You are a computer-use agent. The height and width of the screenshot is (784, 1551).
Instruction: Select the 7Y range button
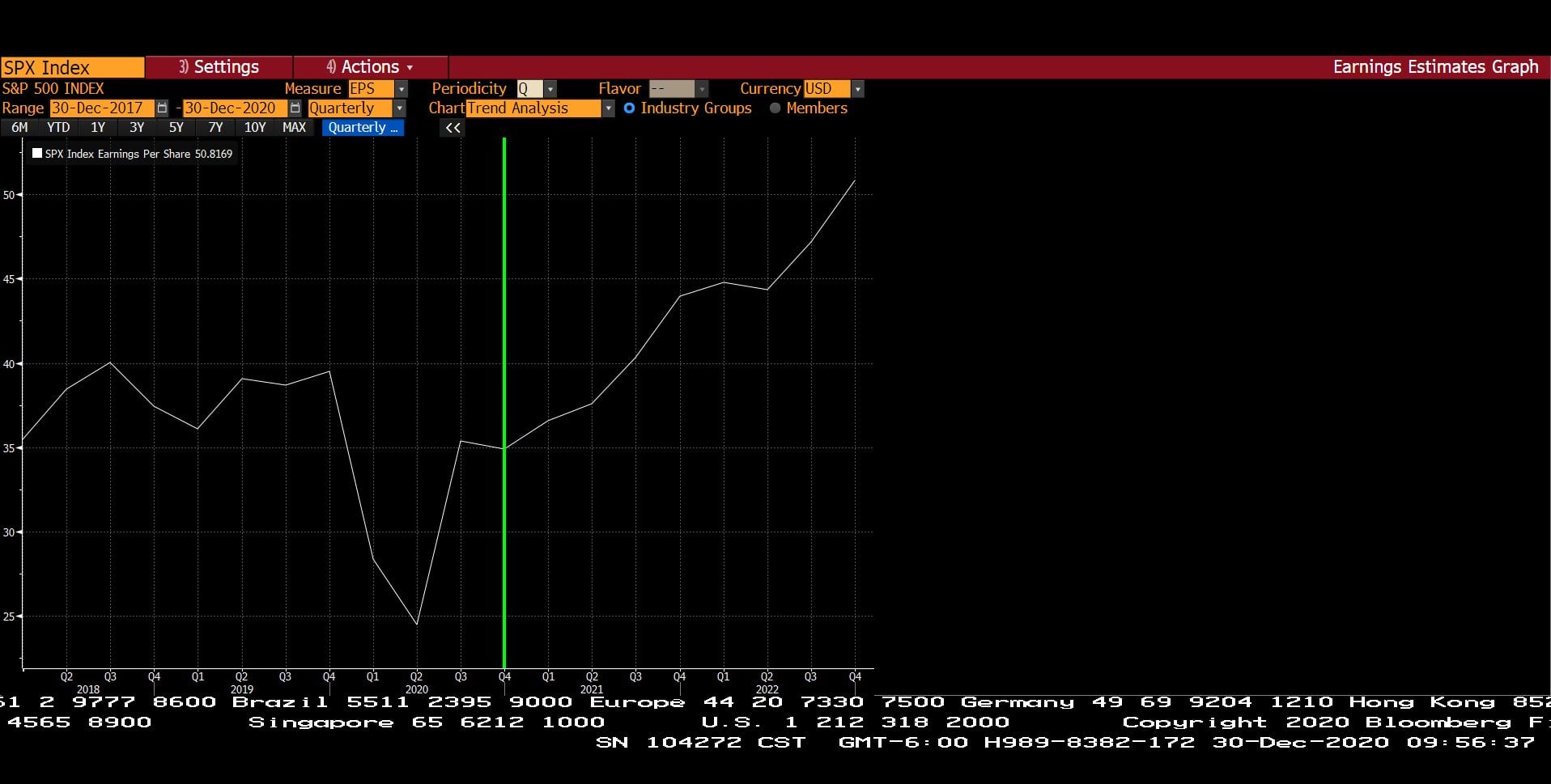coord(215,128)
